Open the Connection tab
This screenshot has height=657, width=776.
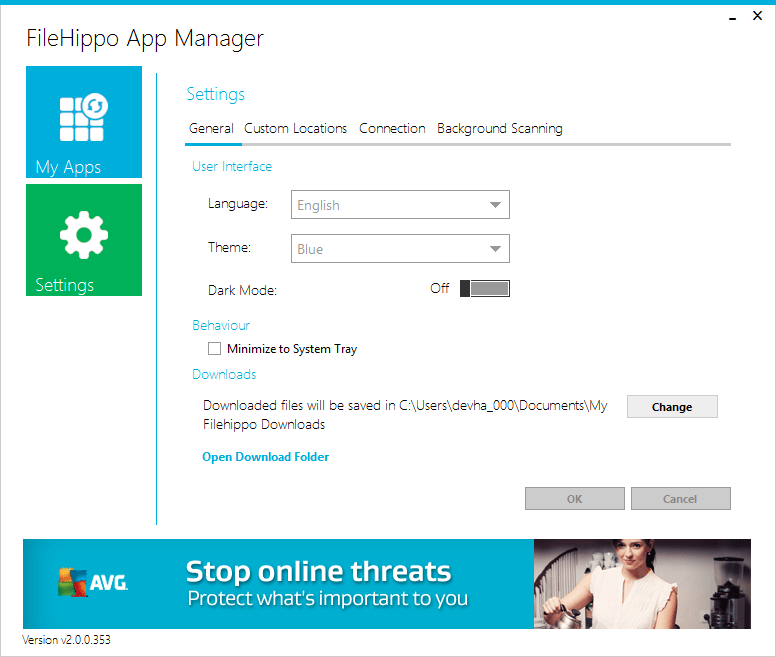(392, 129)
